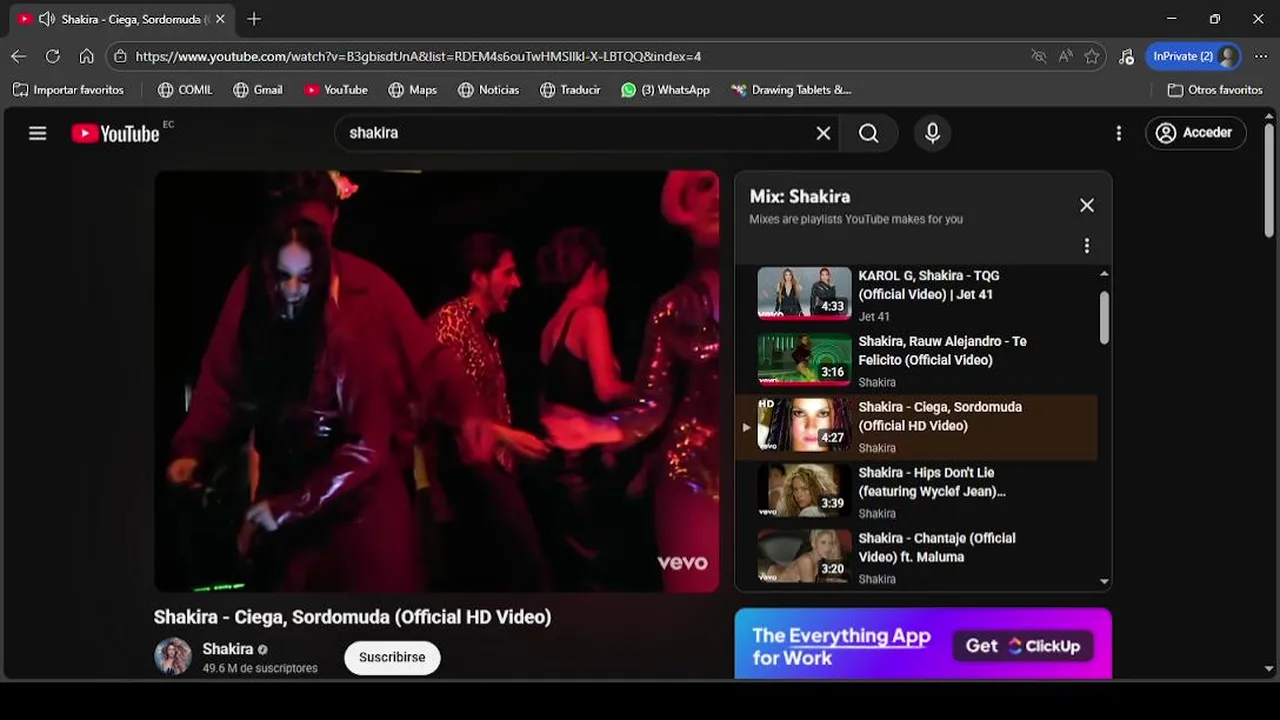Open the InPrivate (2) profile button
Viewport: 1280px width, 720px height.
tap(1195, 56)
